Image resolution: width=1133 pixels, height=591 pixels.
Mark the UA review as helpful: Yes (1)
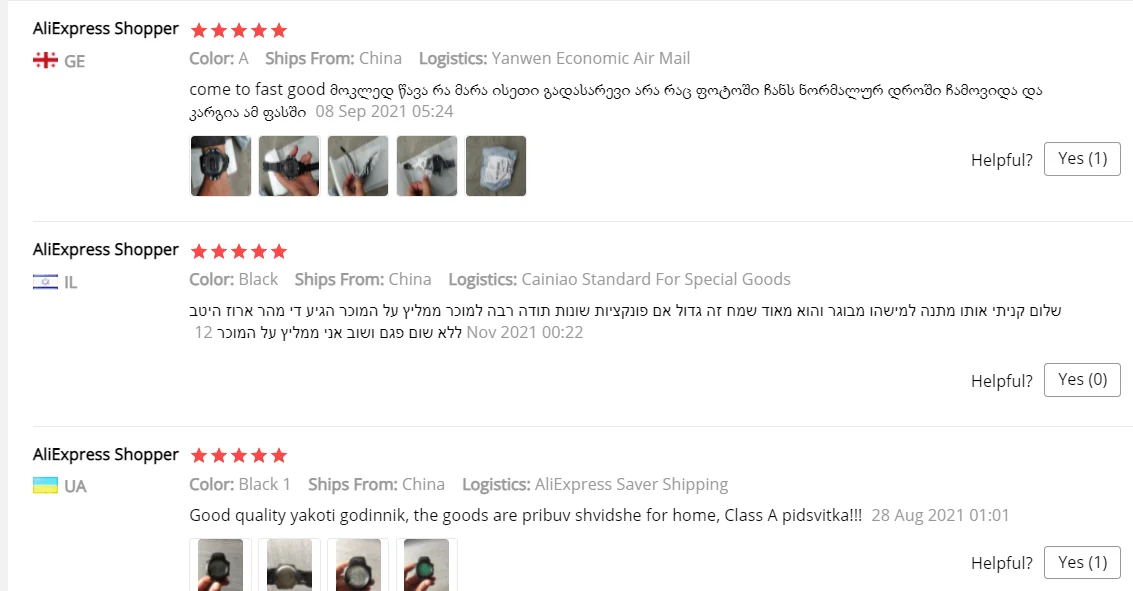[1082, 563]
